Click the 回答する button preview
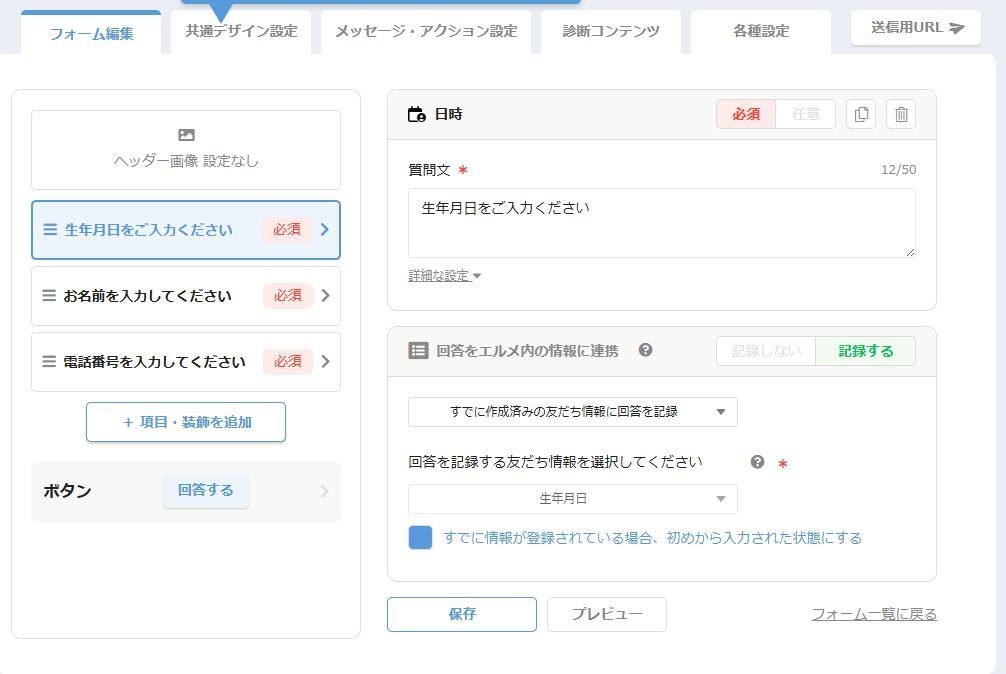This screenshot has height=674, width=1006. (205, 491)
